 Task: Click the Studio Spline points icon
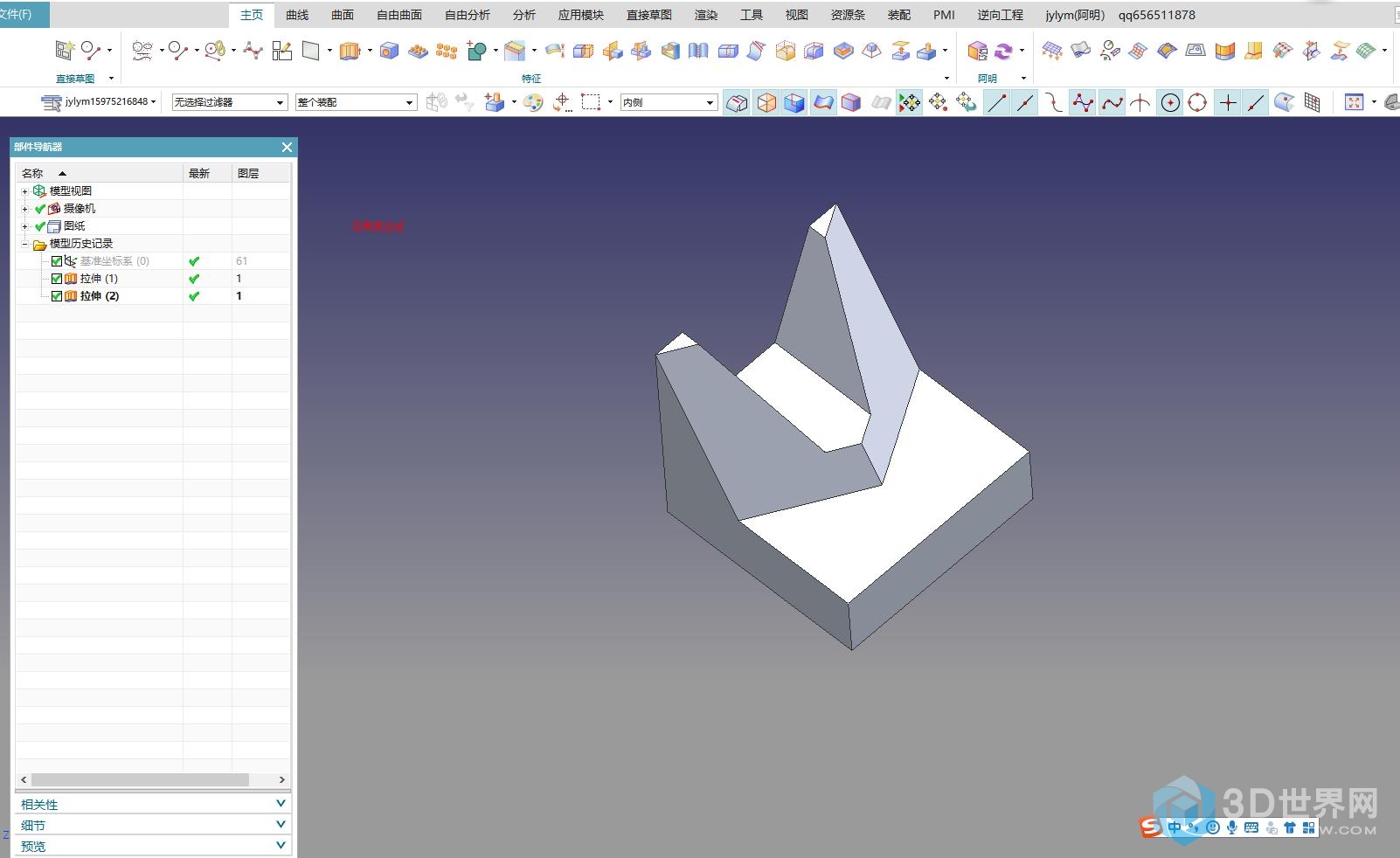coord(253,51)
